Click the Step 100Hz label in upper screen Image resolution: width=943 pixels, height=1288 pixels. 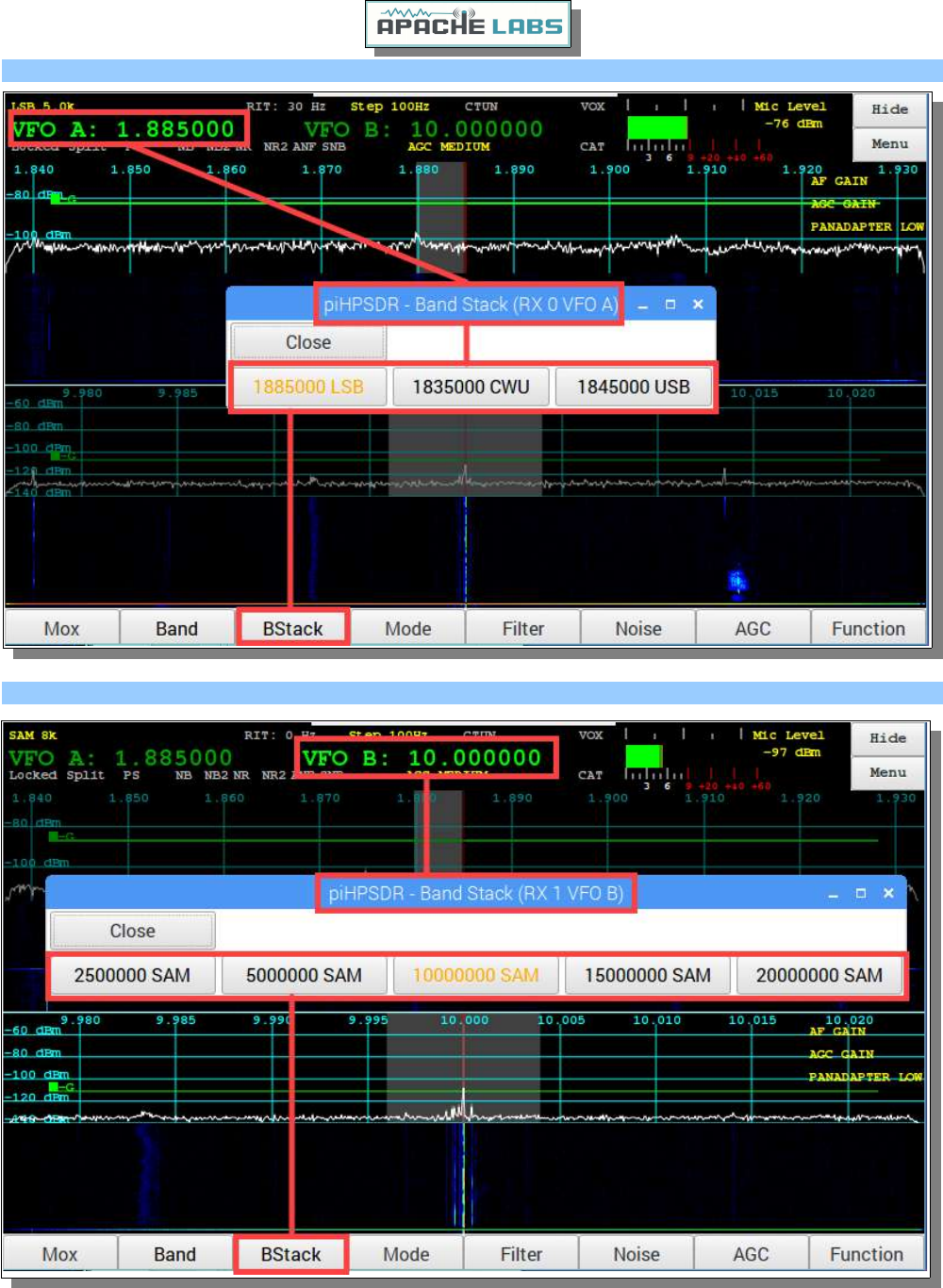(389, 107)
